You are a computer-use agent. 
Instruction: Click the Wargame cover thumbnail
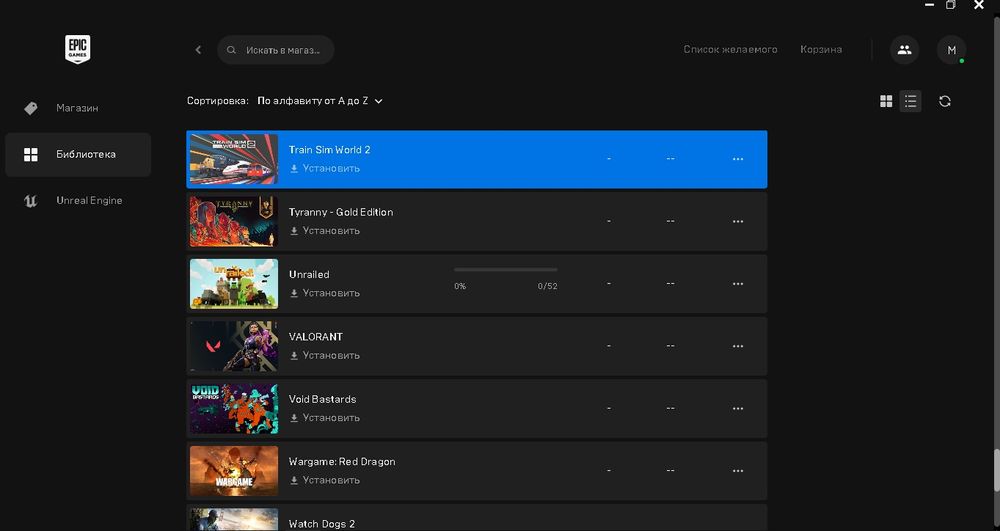[x=234, y=471]
